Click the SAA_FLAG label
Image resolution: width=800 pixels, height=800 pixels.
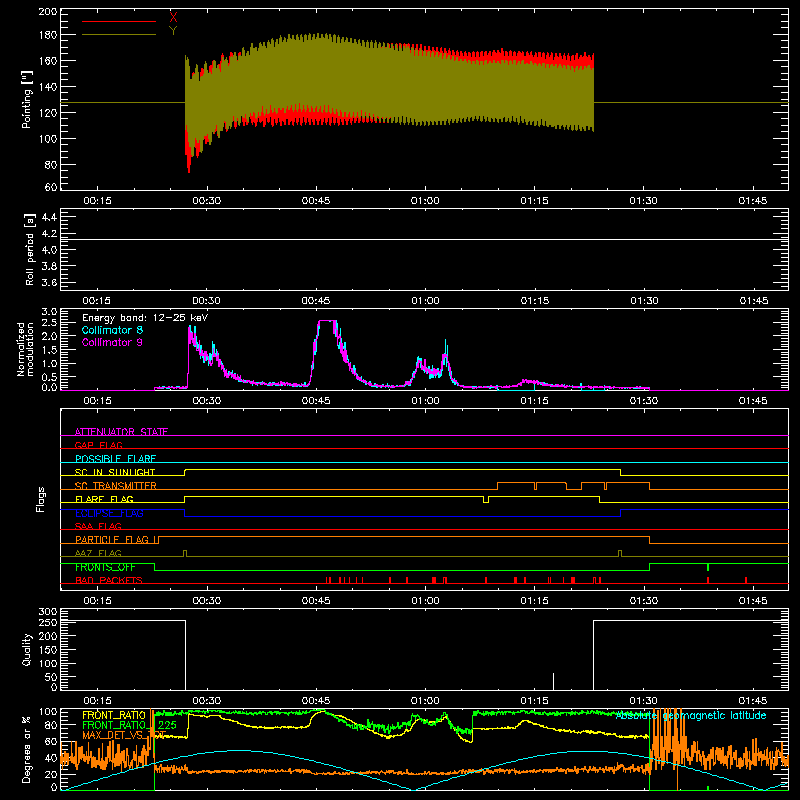click(x=98, y=526)
